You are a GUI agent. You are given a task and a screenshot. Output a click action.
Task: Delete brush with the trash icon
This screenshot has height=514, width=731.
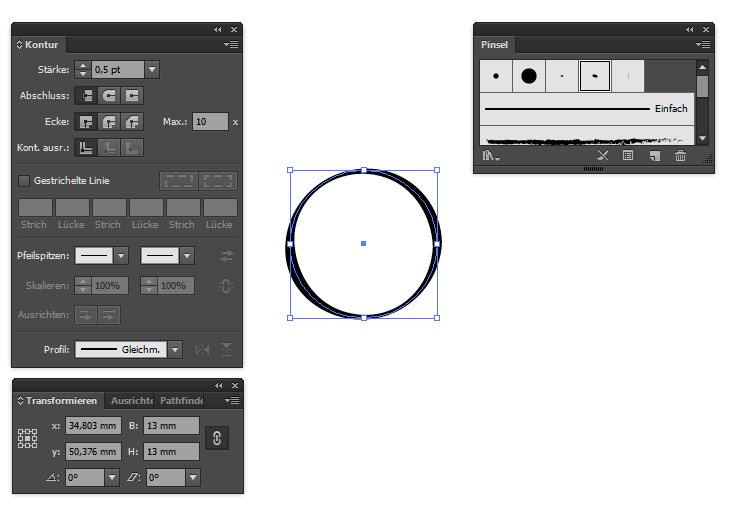681,156
